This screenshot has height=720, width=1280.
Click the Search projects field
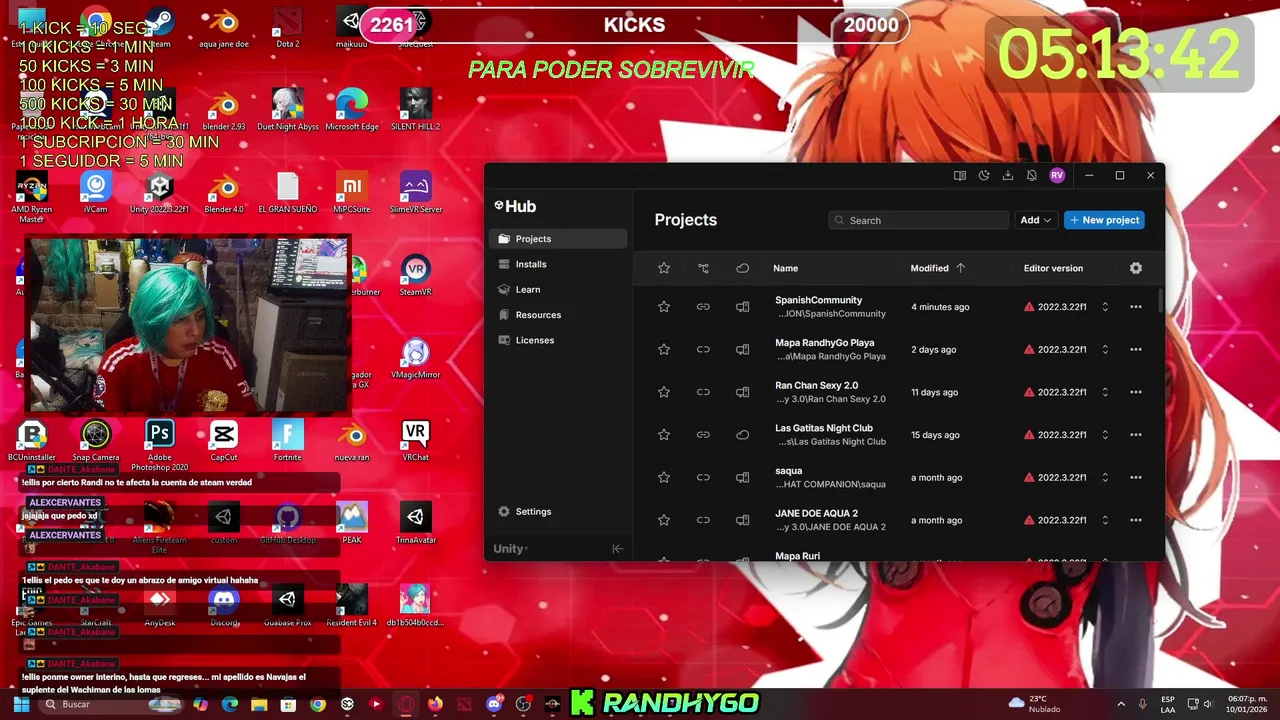click(918, 220)
